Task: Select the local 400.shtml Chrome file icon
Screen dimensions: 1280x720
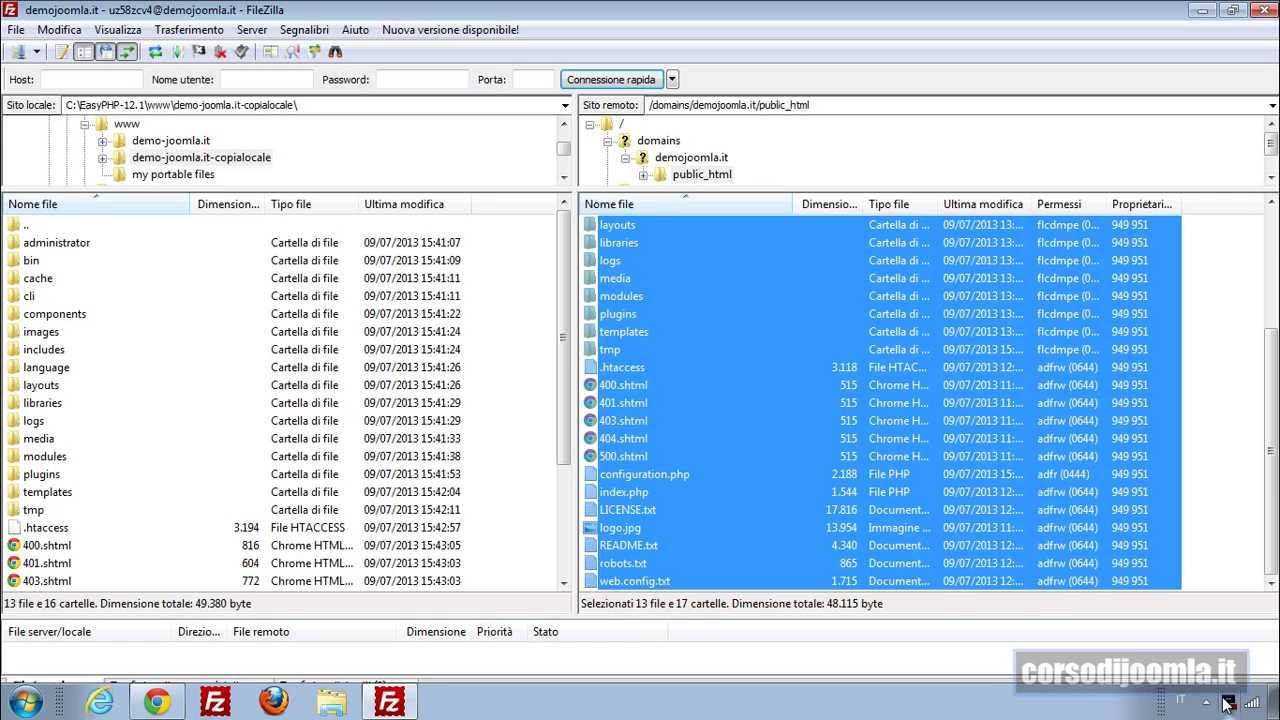Action: [14, 546]
